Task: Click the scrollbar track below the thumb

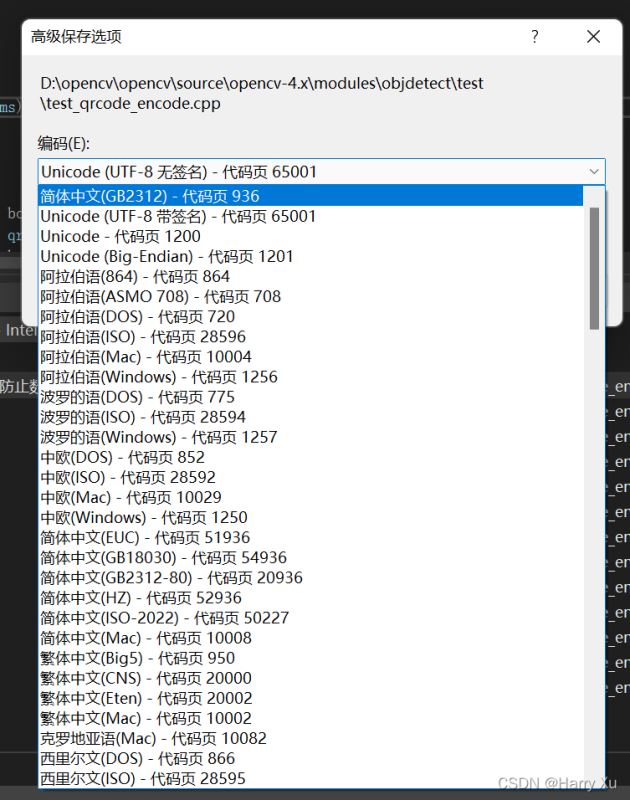Action: coord(595,550)
